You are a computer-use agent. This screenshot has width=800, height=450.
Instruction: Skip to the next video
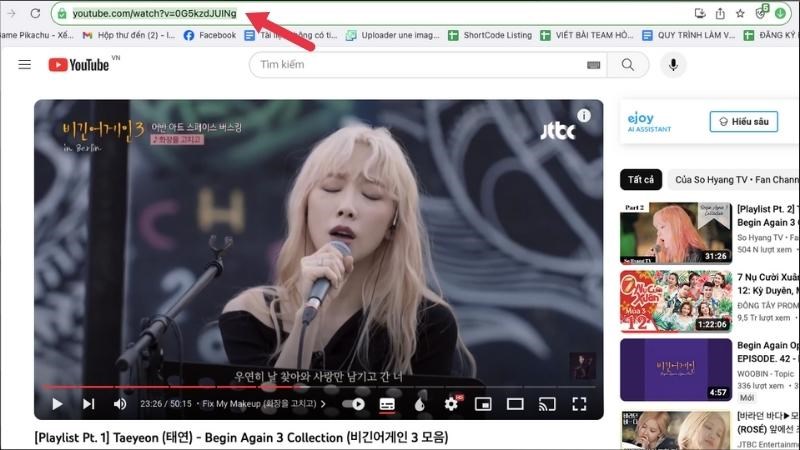88,404
